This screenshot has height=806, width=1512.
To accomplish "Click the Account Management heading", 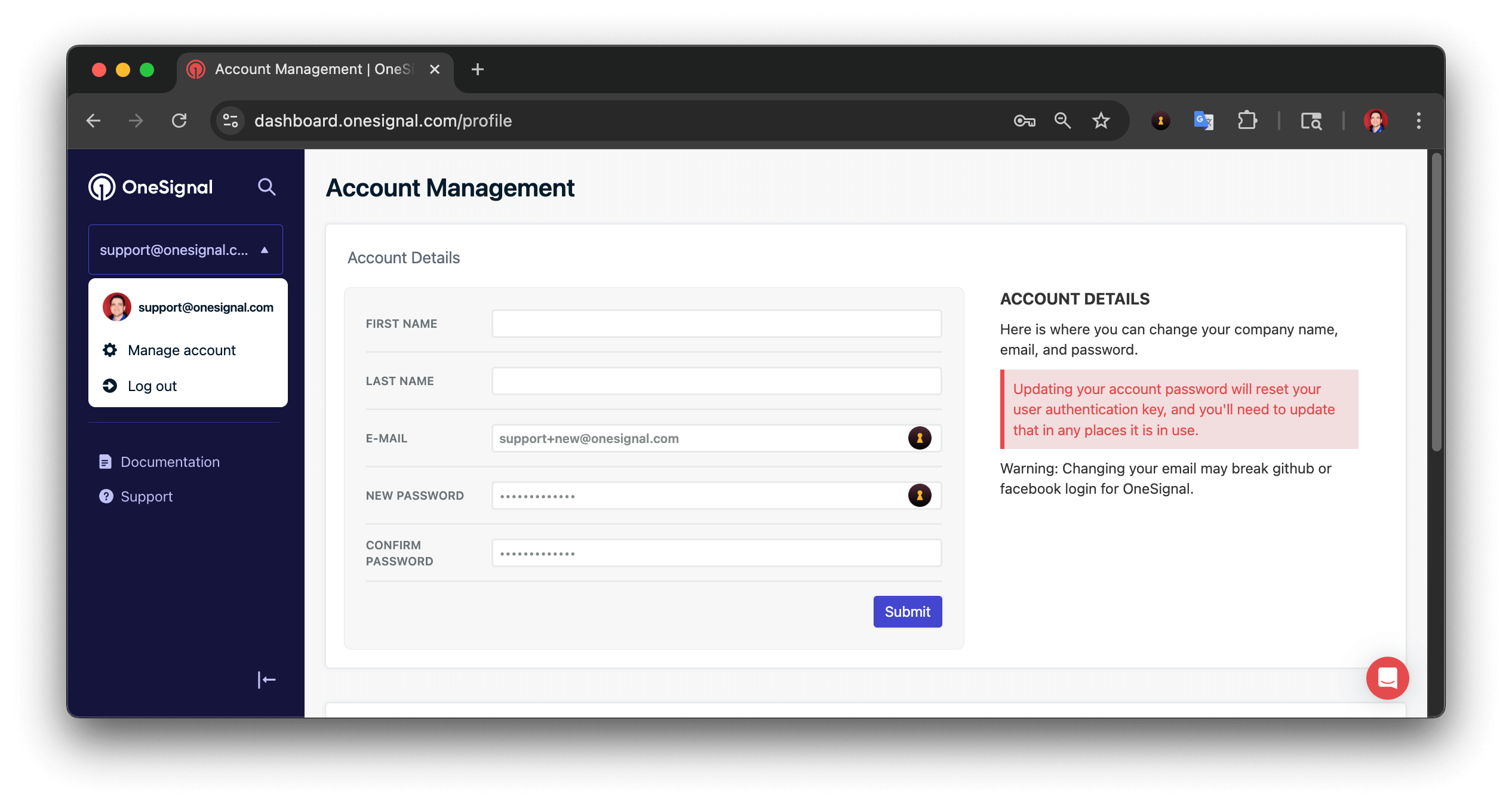I will point(450,188).
